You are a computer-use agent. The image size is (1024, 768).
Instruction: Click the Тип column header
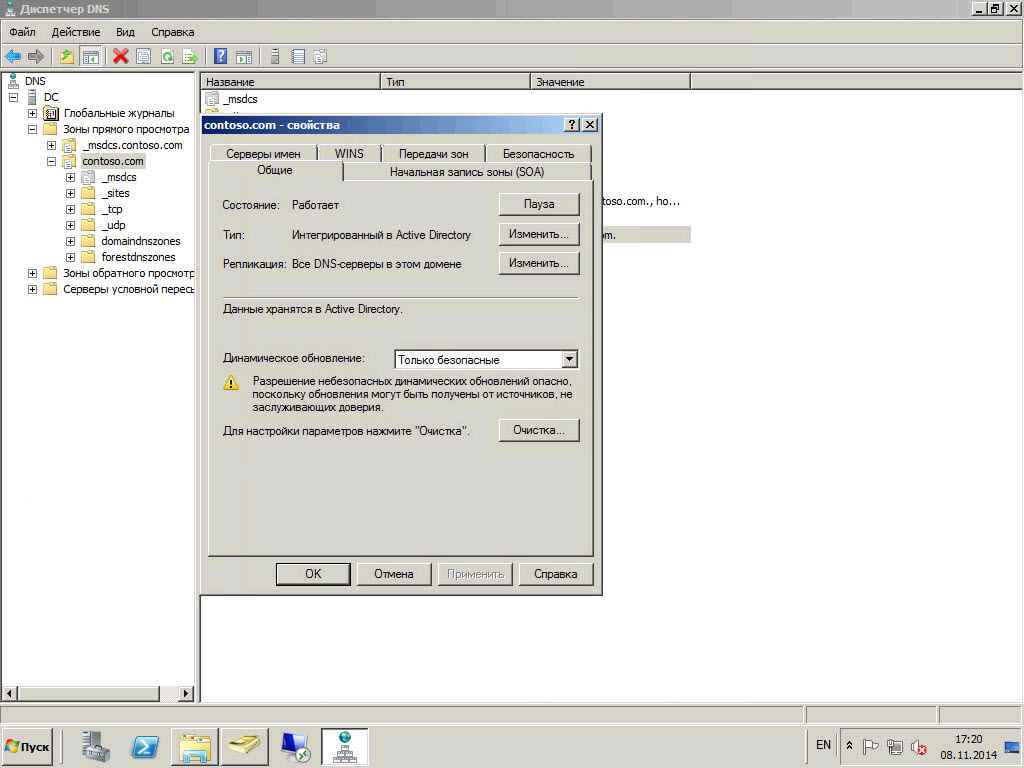coord(455,82)
